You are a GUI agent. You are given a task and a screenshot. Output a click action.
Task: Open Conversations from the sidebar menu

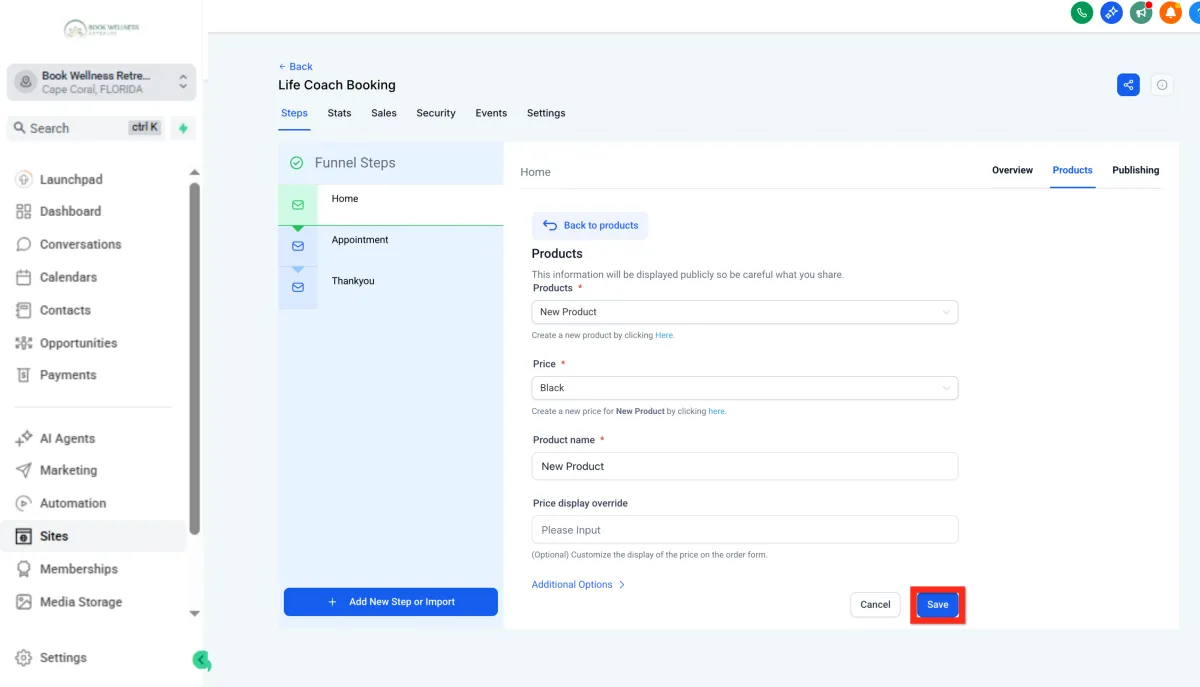(80, 244)
